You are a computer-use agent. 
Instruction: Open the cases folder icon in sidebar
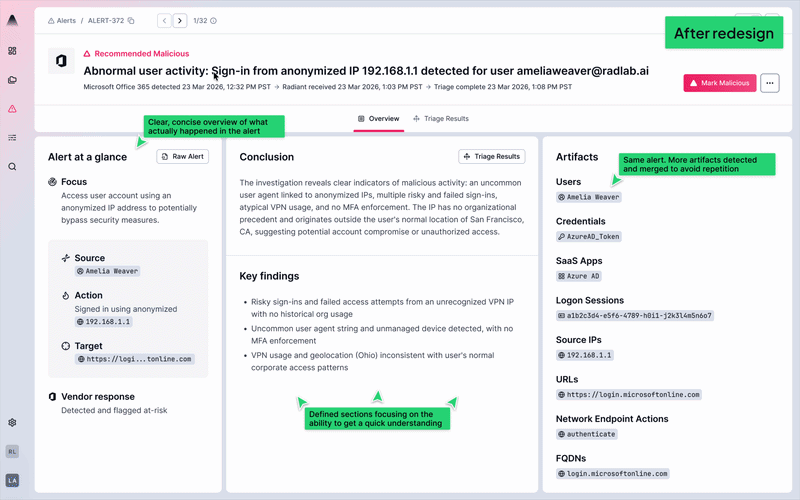(x=12, y=80)
